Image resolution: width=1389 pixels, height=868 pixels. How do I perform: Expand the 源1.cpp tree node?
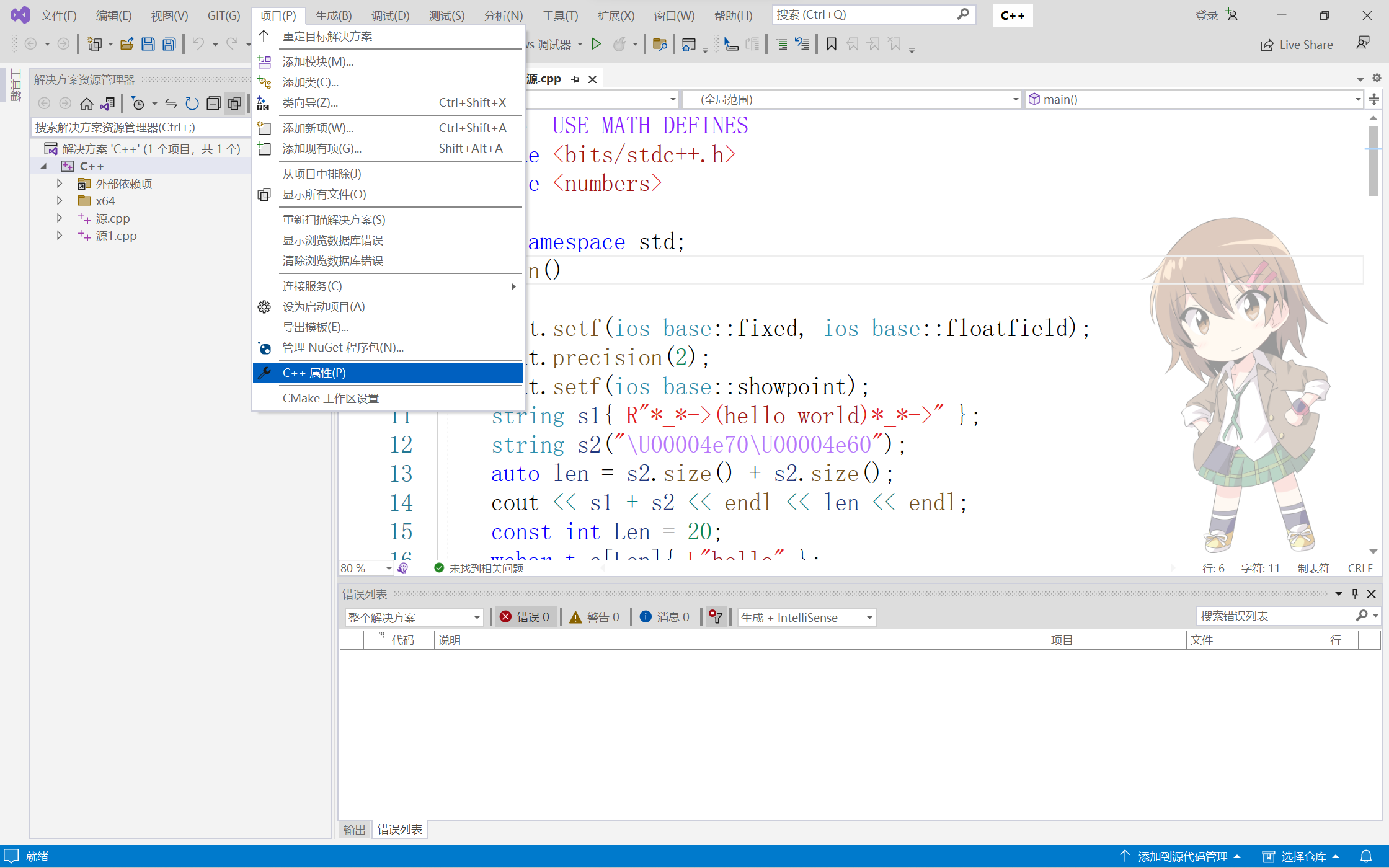[59, 236]
